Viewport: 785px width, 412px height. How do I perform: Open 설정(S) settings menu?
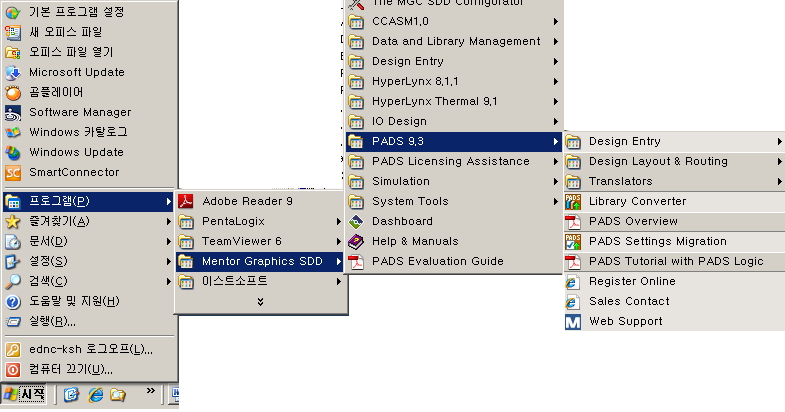[90, 261]
